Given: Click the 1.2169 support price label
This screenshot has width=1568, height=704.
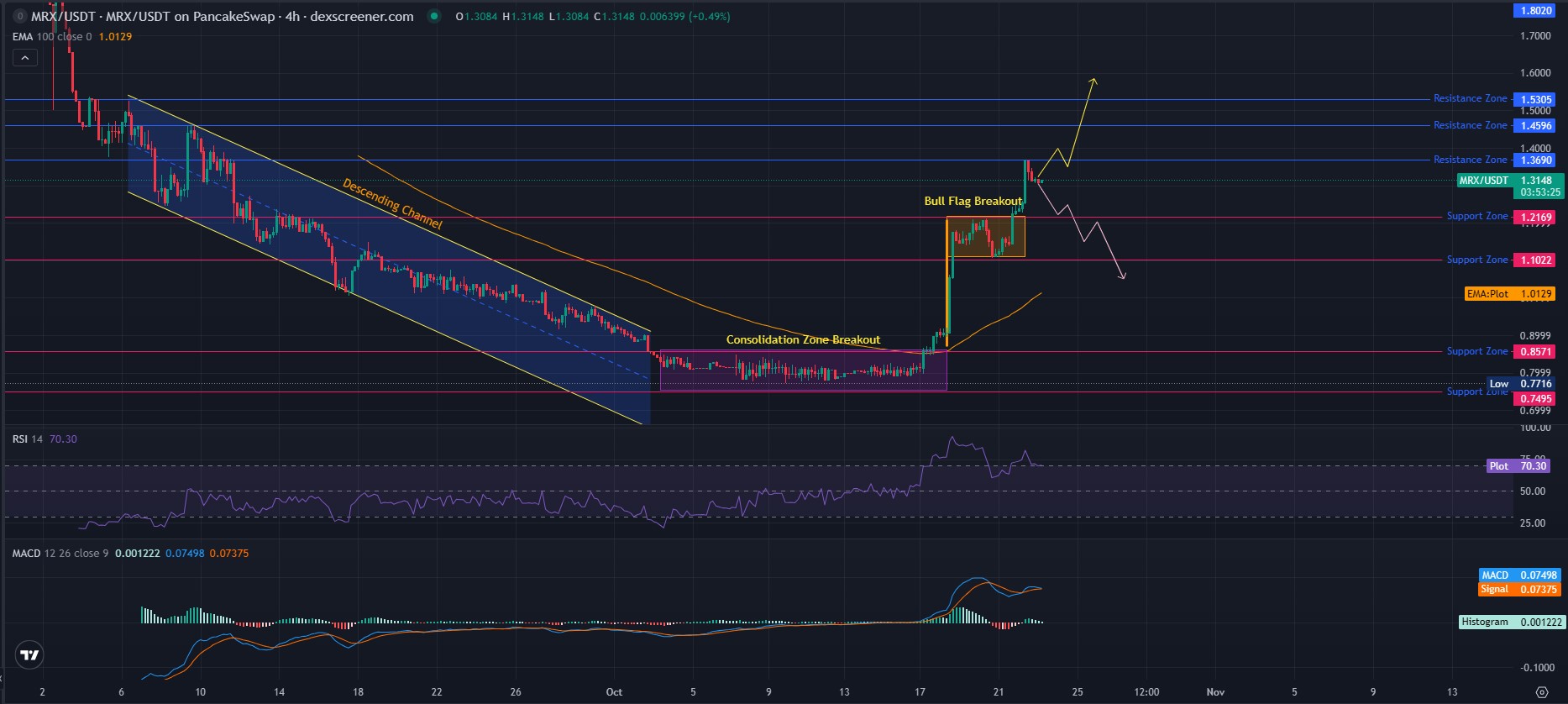Looking at the screenshot, I should (x=1536, y=218).
